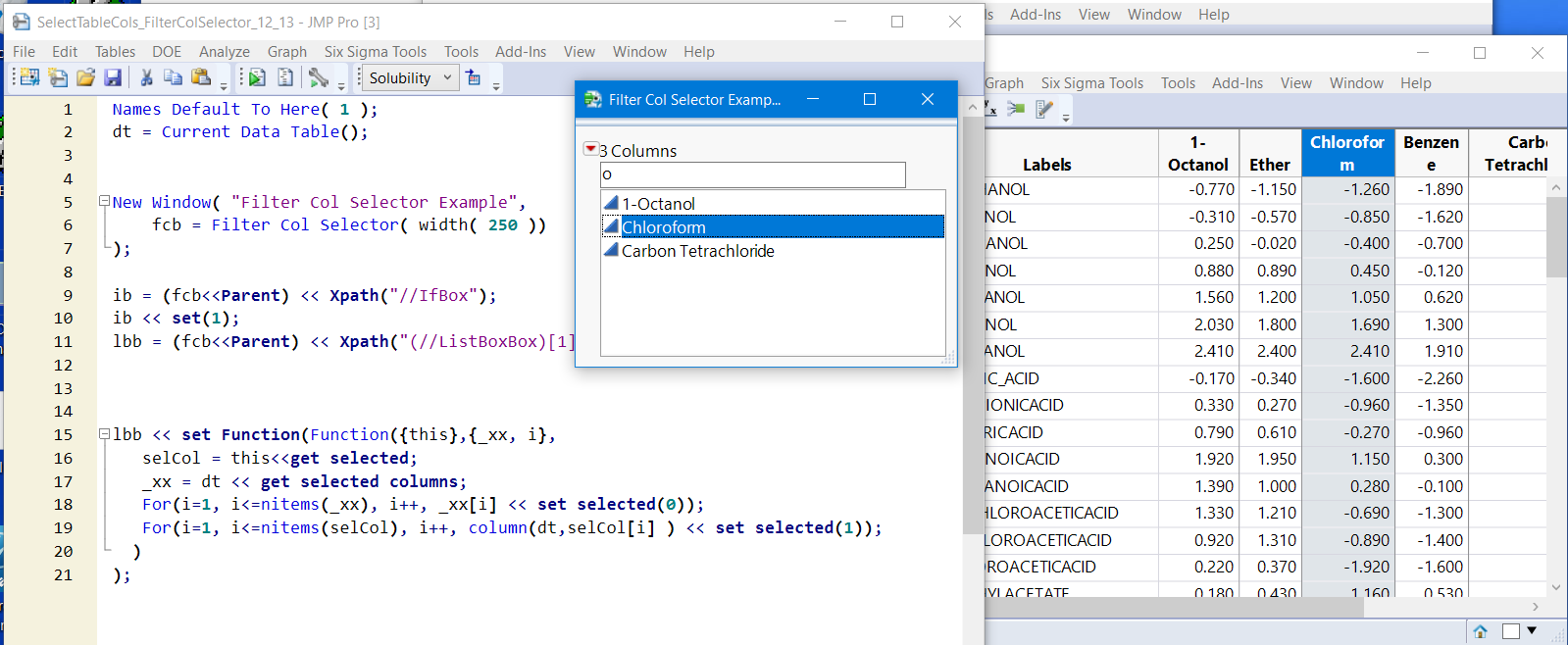
Task: Click the Paste clipboard icon
Action: pyautogui.click(x=201, y=78)
